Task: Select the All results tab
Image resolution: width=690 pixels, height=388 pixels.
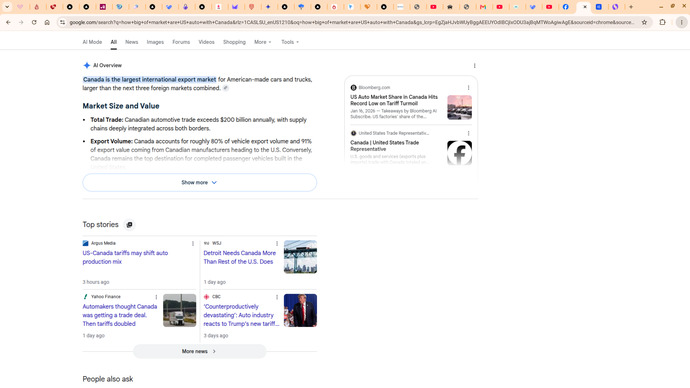Action: pyautogui.click(x=114, y=42)
